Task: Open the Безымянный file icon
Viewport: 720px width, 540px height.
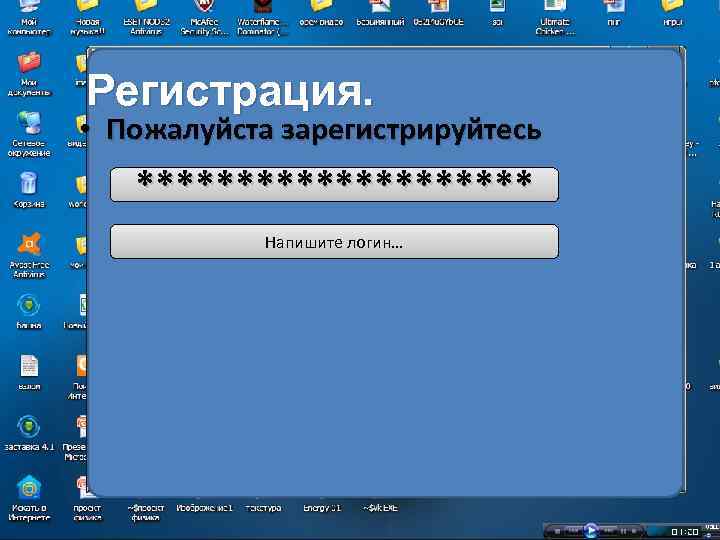Action: 380,14
